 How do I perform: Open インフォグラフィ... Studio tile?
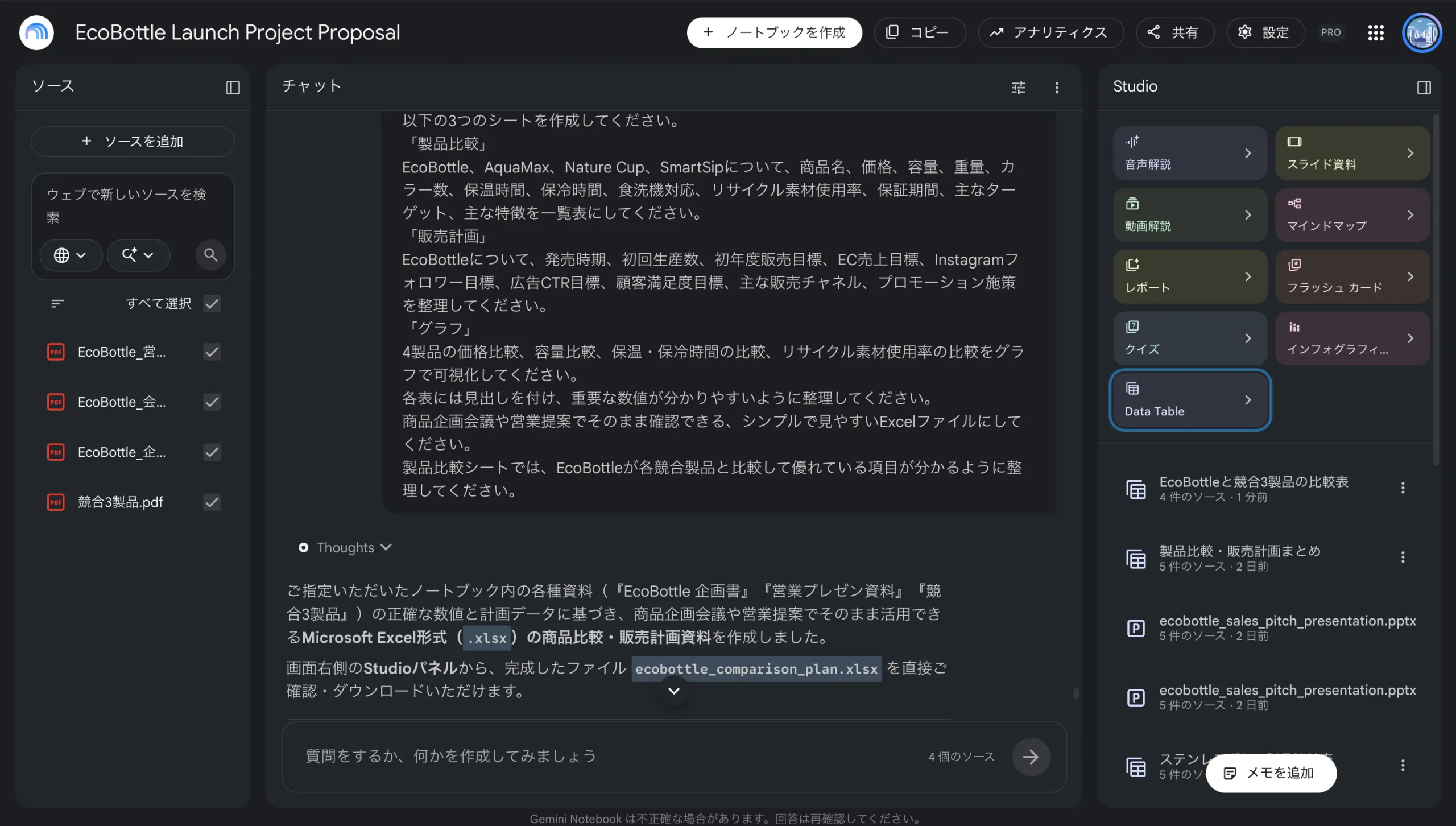(1352, 338)
